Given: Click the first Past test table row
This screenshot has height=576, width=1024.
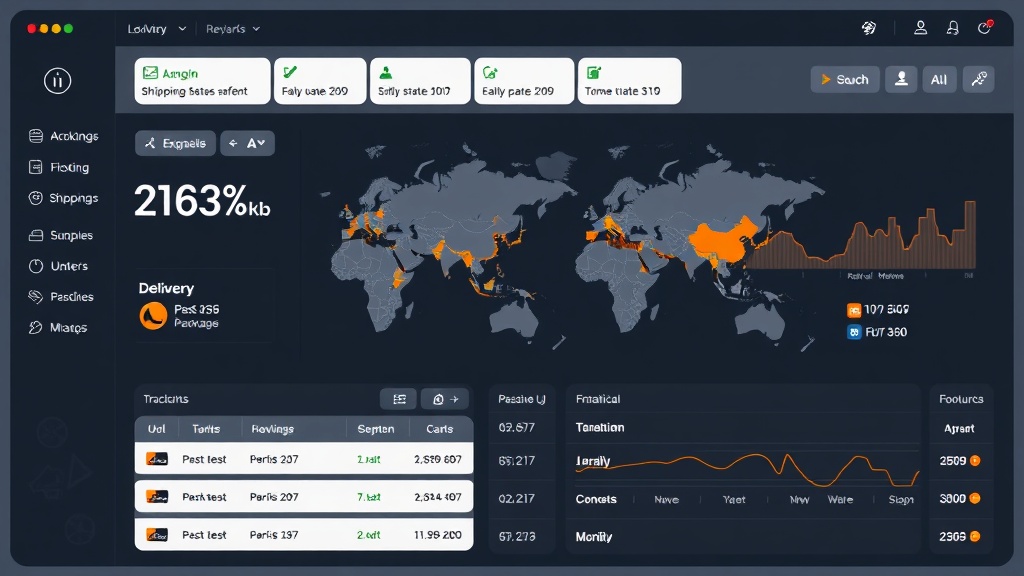Looking at the screenshot, I should point(304,459).
